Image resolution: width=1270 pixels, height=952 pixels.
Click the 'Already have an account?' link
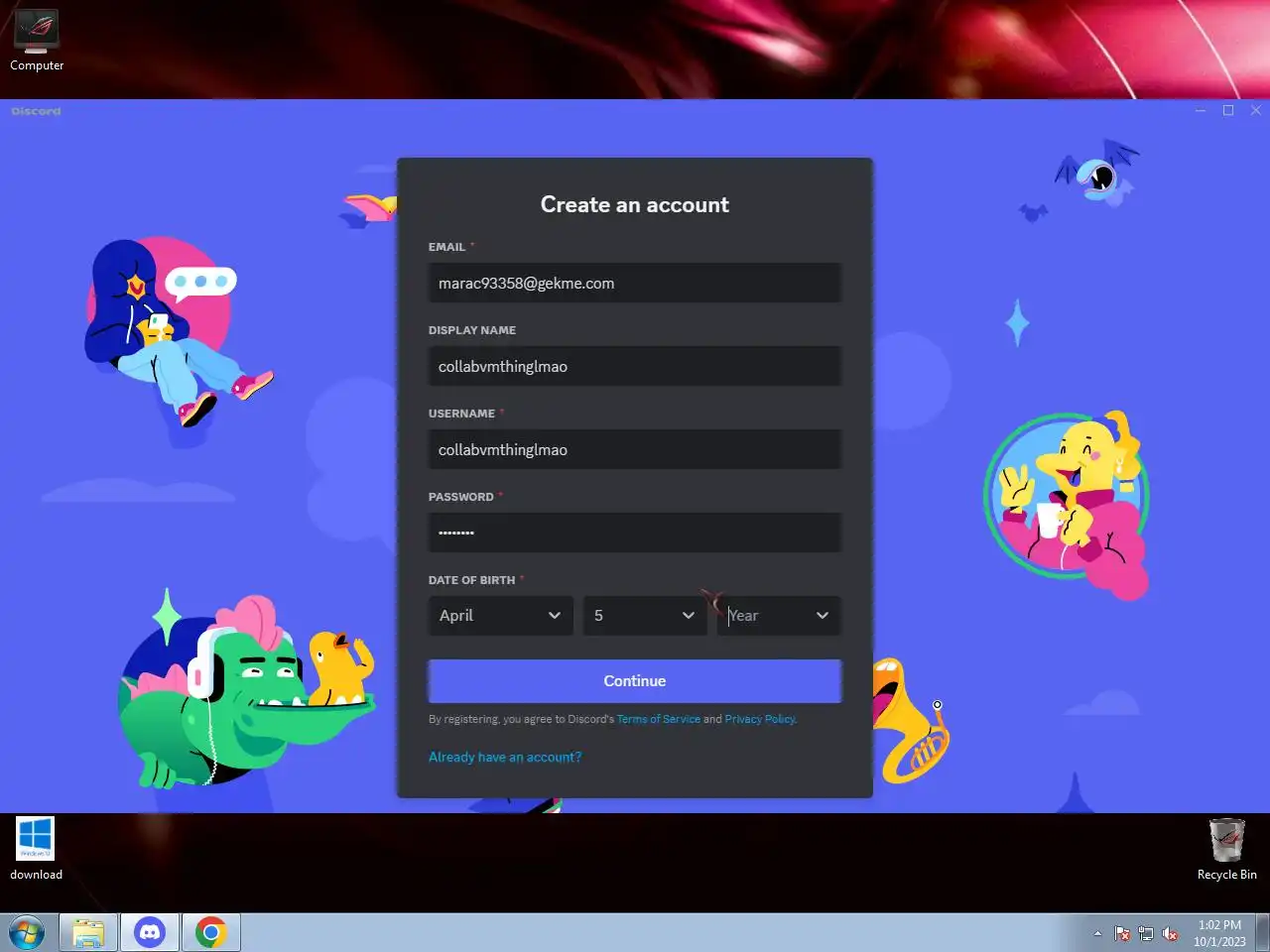click(x=505, y=757)
